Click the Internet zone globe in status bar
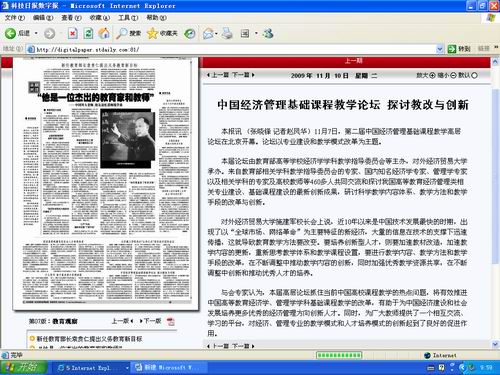The height and width of the screenshot is (375, 500). [x=427, y=355]
